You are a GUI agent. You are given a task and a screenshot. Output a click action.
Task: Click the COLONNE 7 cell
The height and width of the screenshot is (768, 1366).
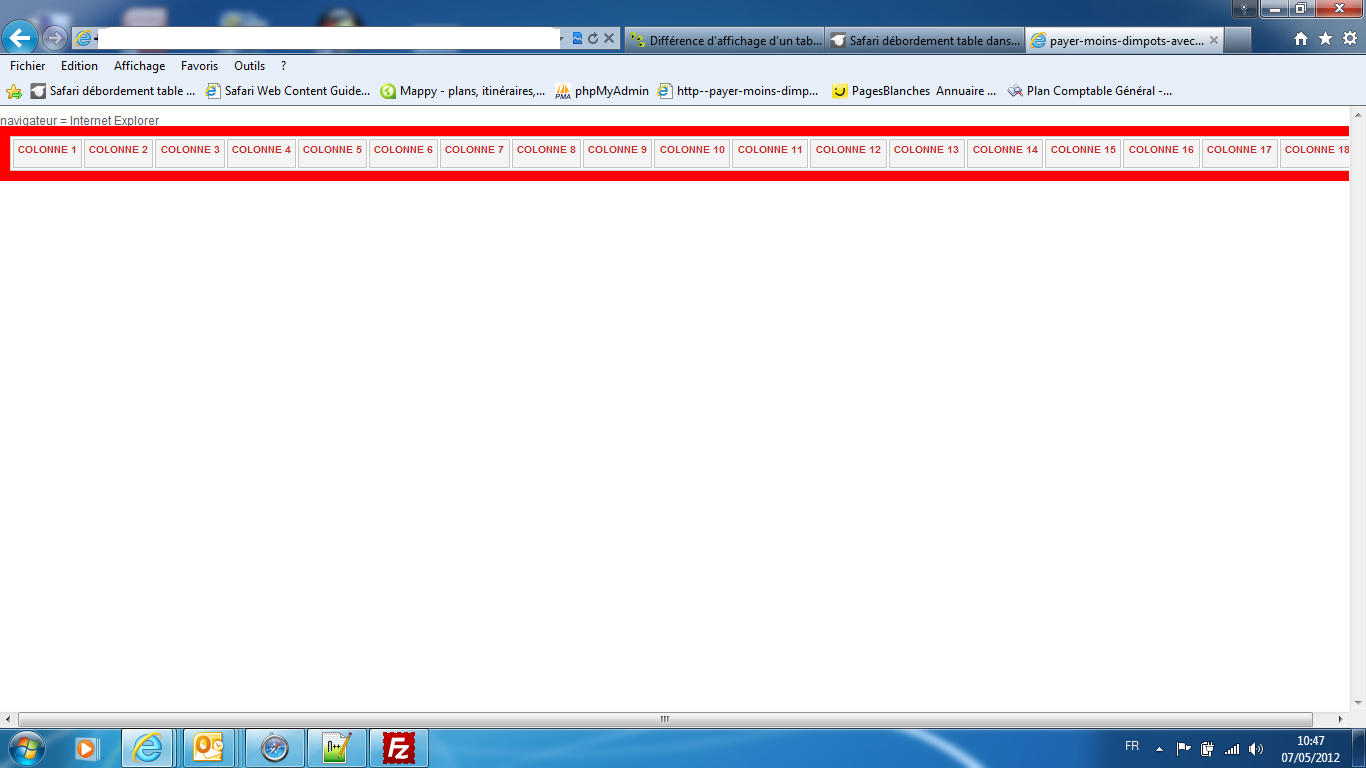[474, 153]
